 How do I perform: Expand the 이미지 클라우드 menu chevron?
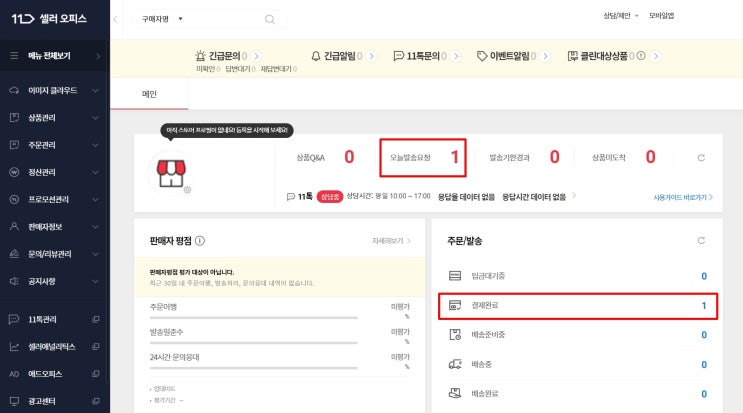tap(95, 90)
